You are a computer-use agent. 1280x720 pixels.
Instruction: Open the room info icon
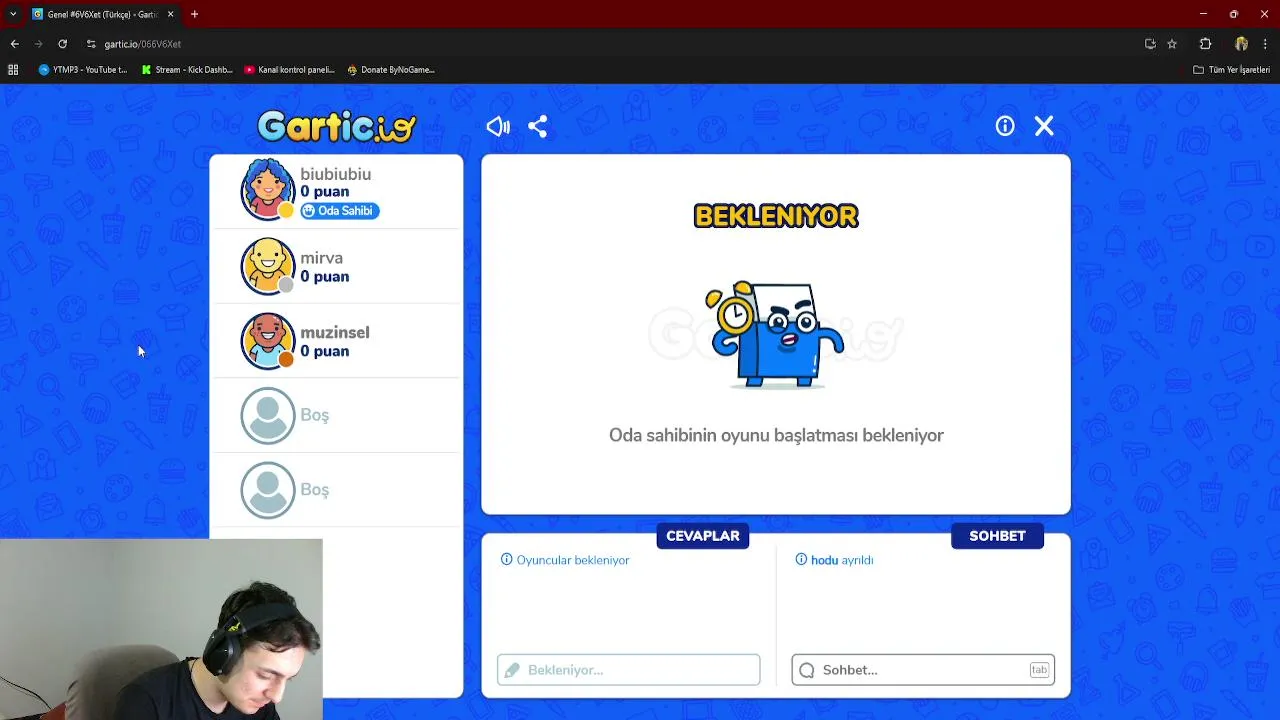pos(1005,126)
